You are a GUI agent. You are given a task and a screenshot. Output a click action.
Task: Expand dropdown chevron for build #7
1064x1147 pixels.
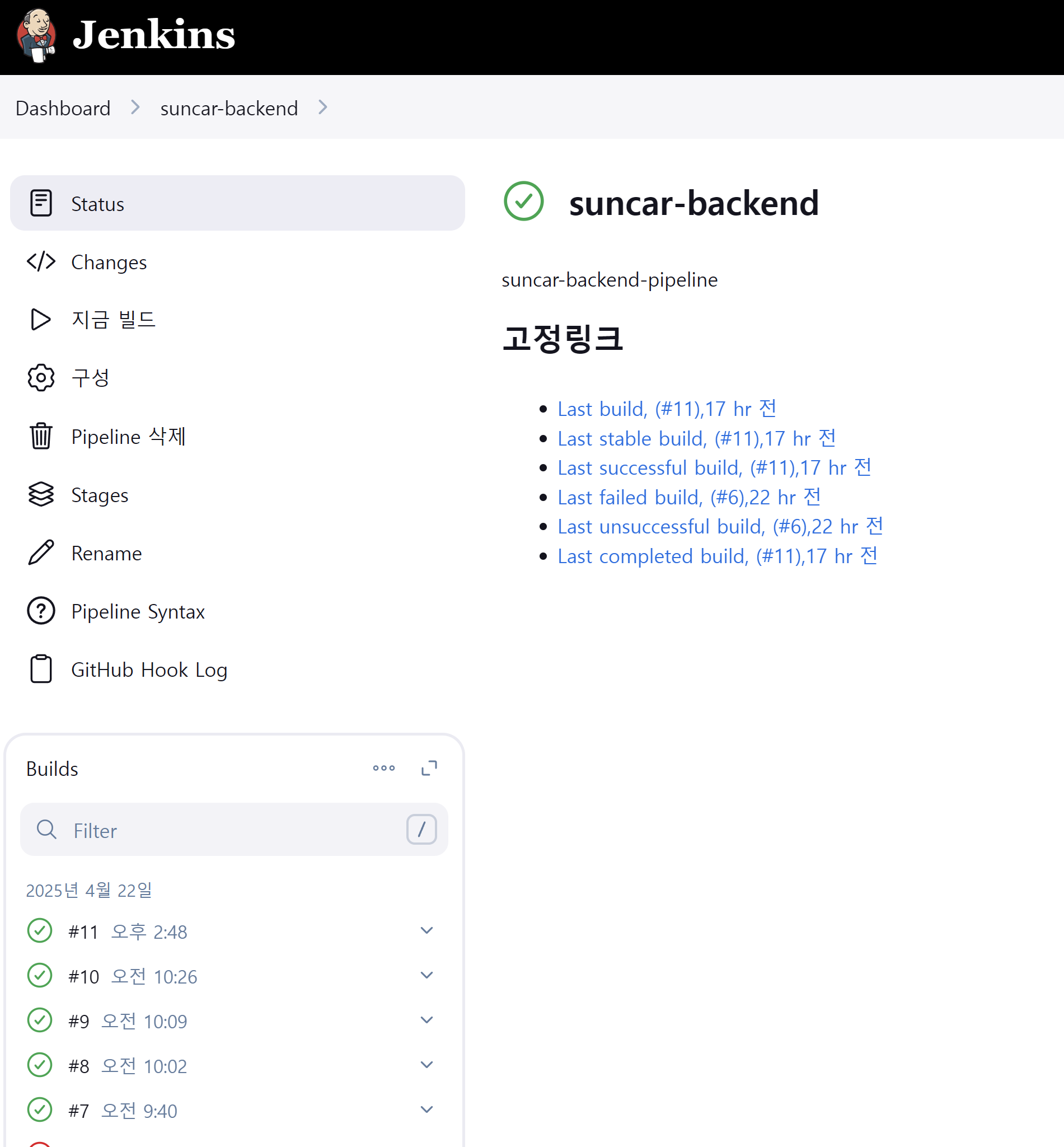click(426, 1110)
